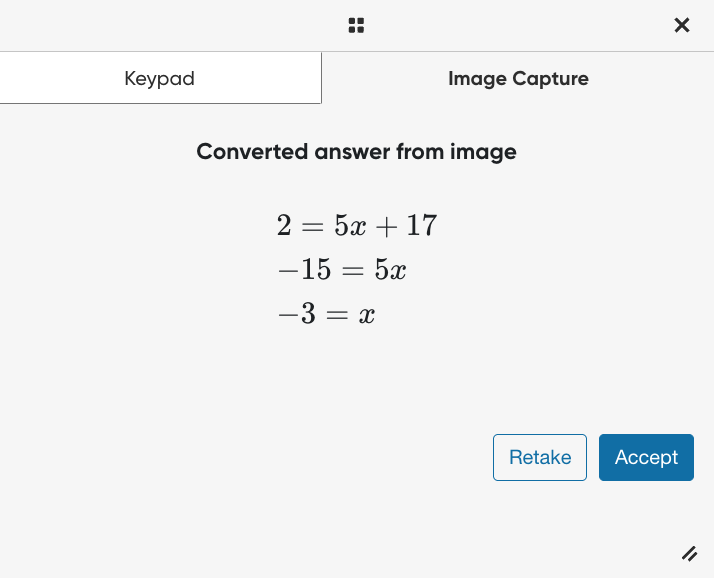This screenshot has height=578, width=714.
Task: Click the equals sign in last equation
Action: pos(337,314)
